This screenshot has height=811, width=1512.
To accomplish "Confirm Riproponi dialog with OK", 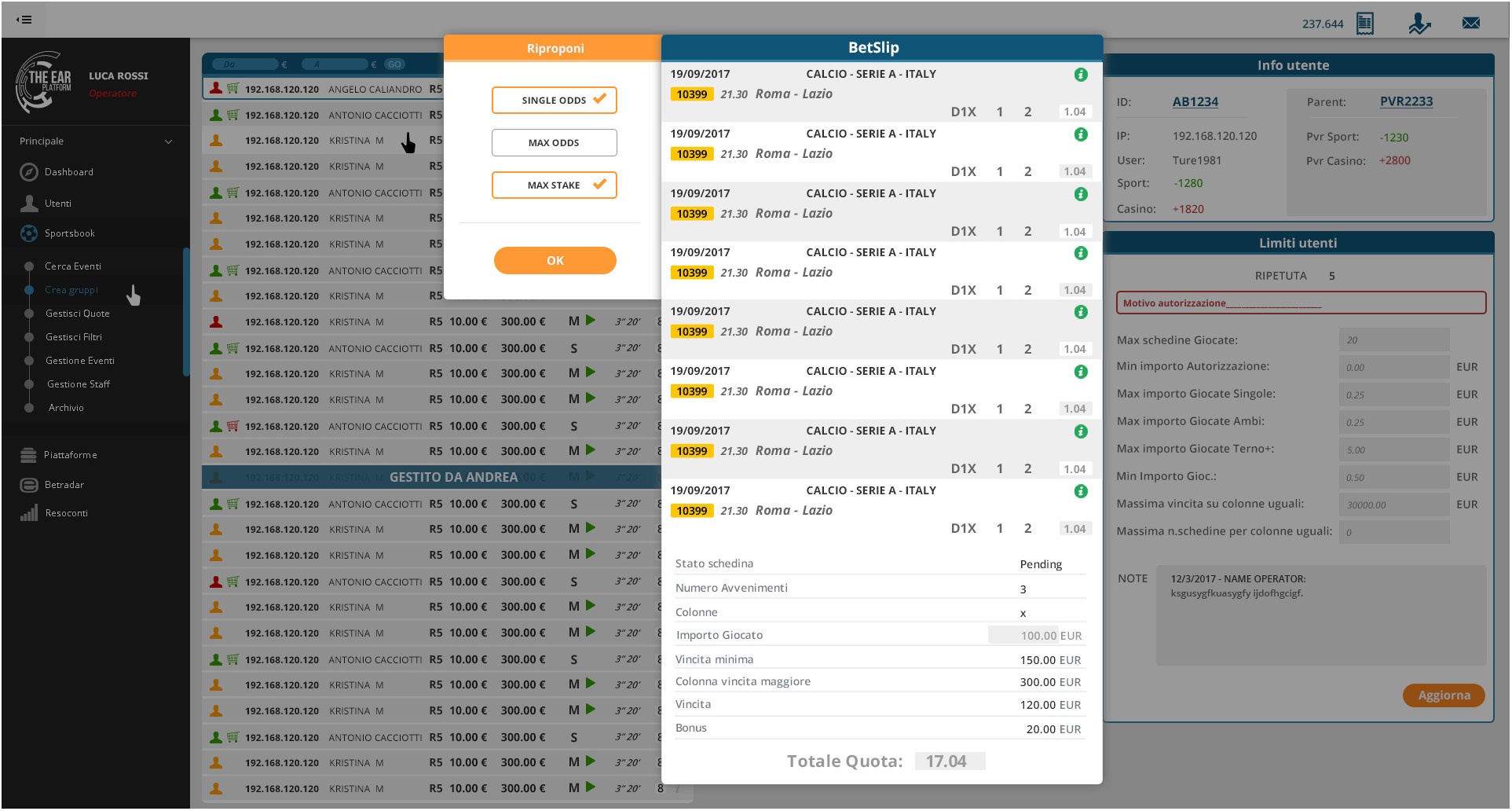I will click(555, 261).
